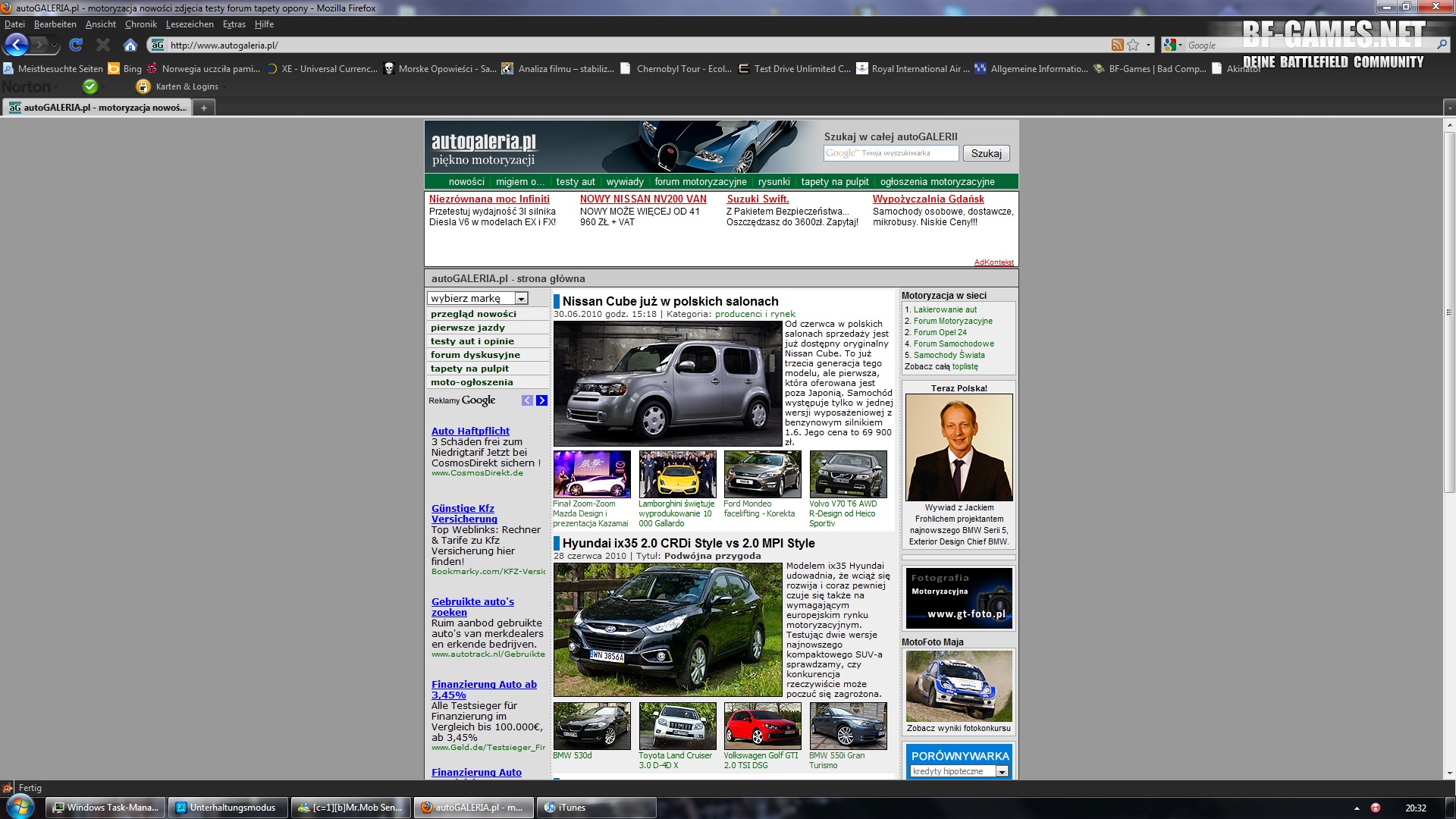Image resolution: width=1456 pixels, height=819 pixels.
Task: Open the tapety na pulpit navigation link
Action: pos(835,182)
